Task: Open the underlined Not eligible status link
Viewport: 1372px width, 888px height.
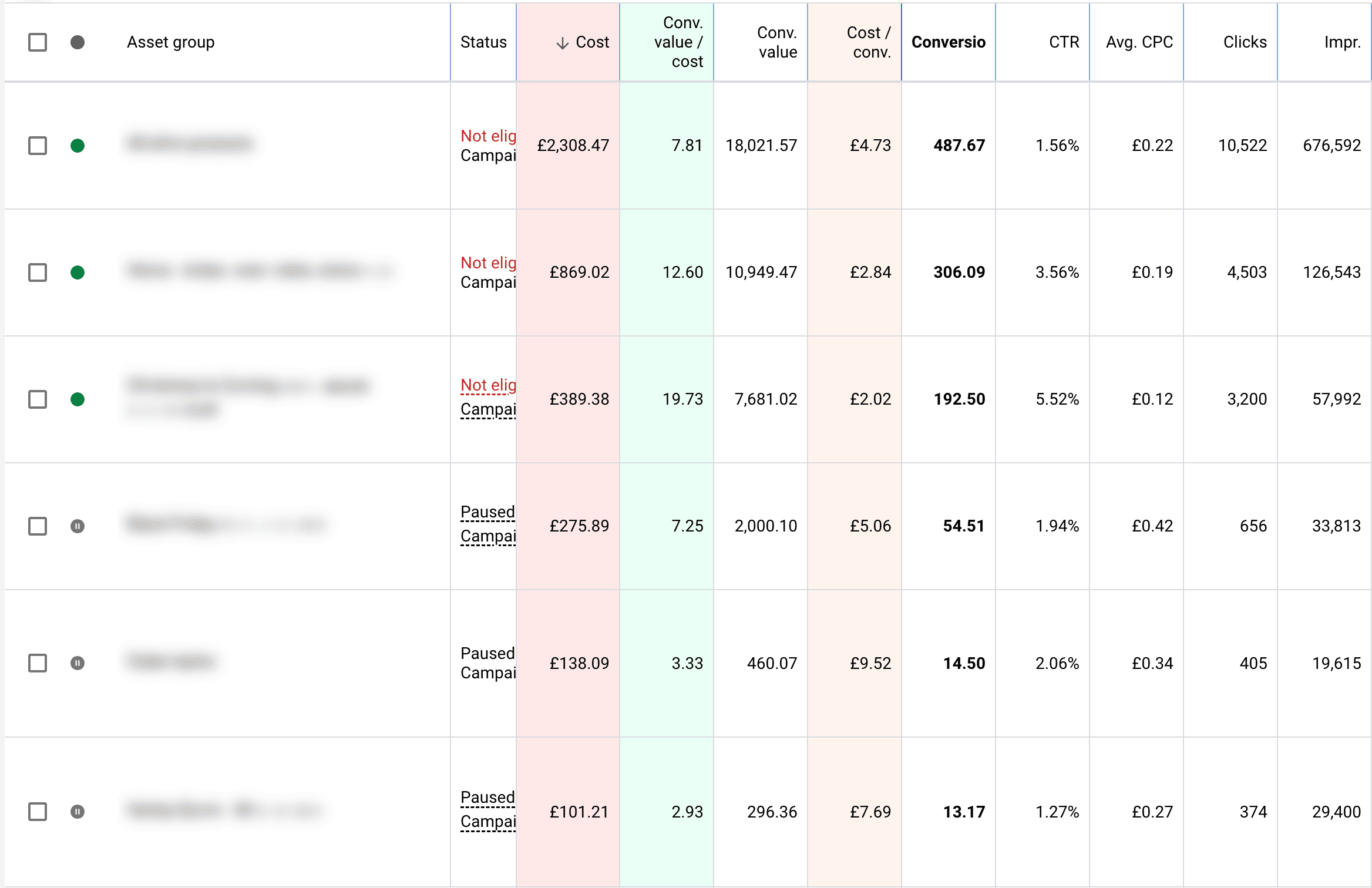Action: (488, 385)
